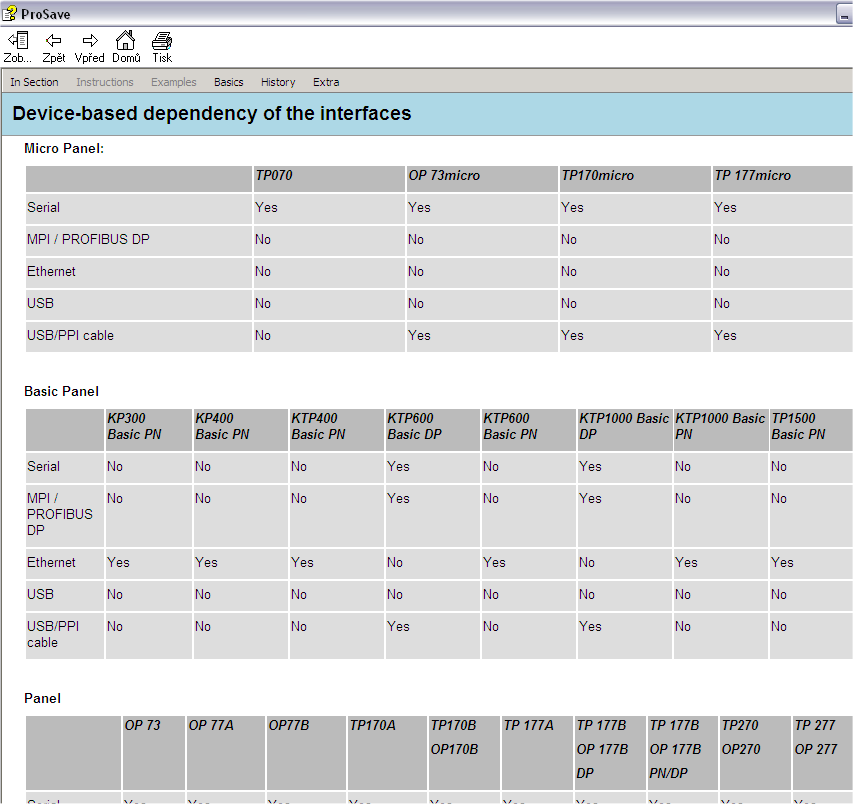Screen dimensions: 853x804
Task: Click Ethernet row label in Micro Panel table
Action: click(x=51, y=271)
